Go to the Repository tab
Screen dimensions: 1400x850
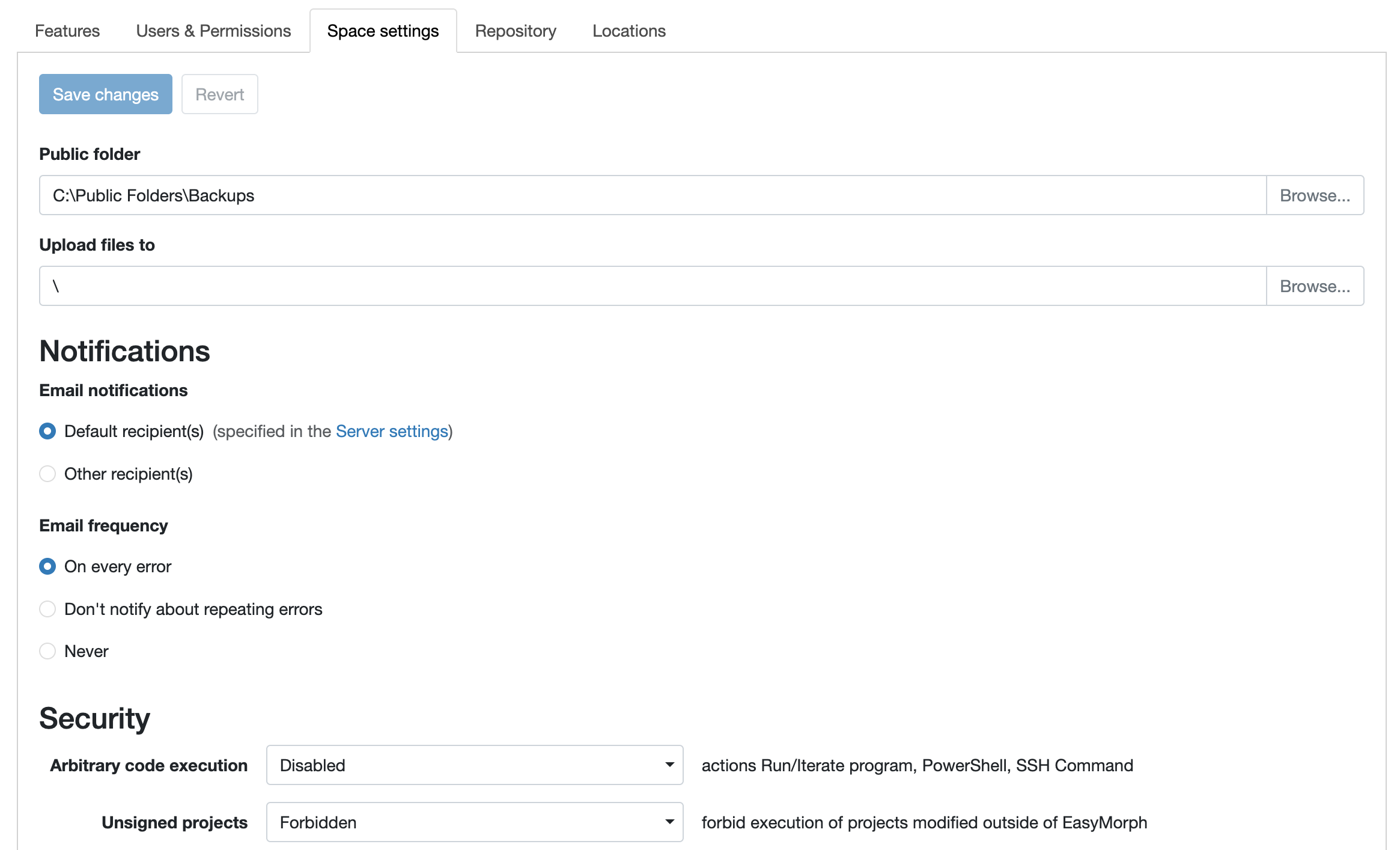[x=516, y=31]
